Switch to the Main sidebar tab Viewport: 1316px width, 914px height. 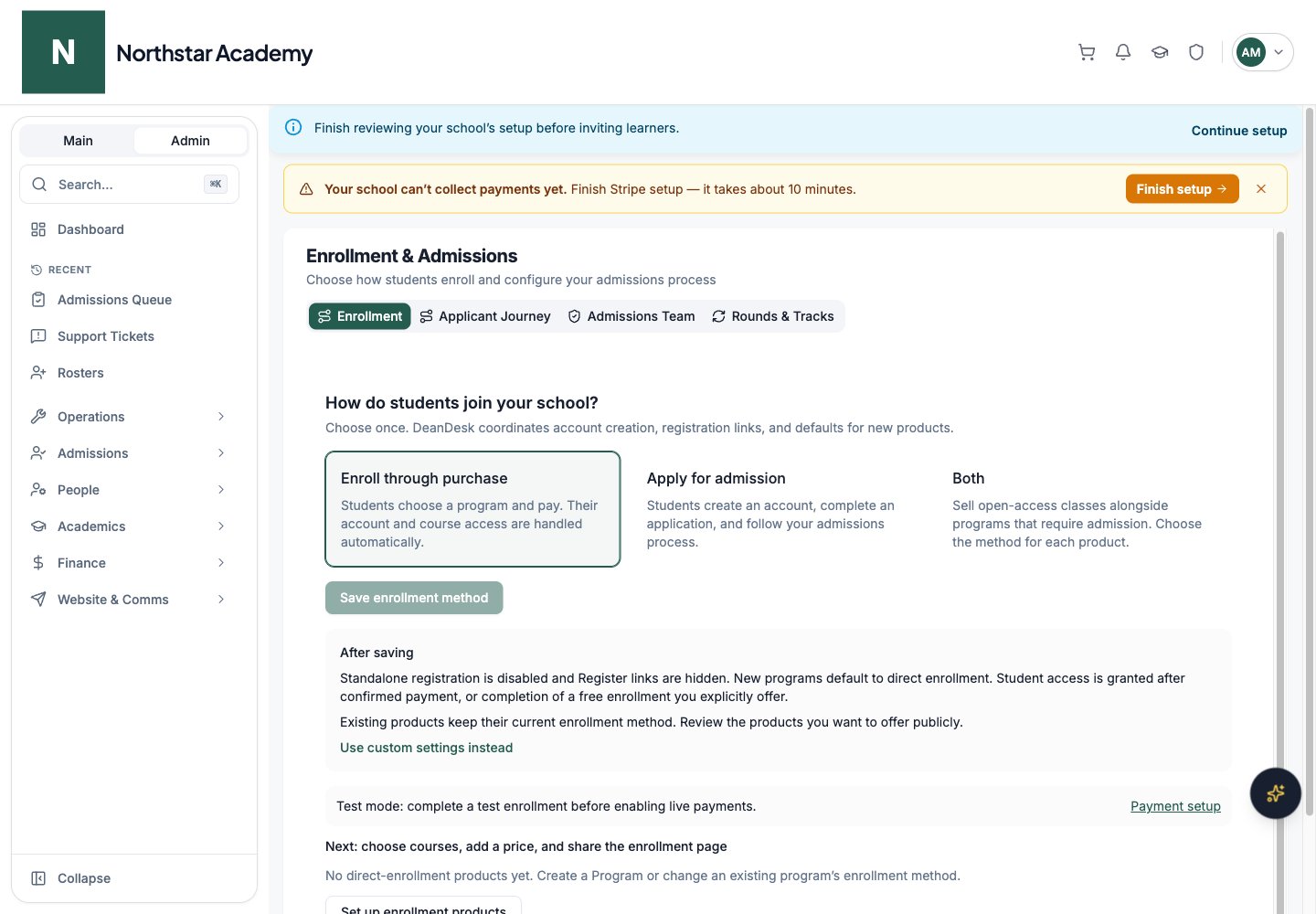point(78,141)
